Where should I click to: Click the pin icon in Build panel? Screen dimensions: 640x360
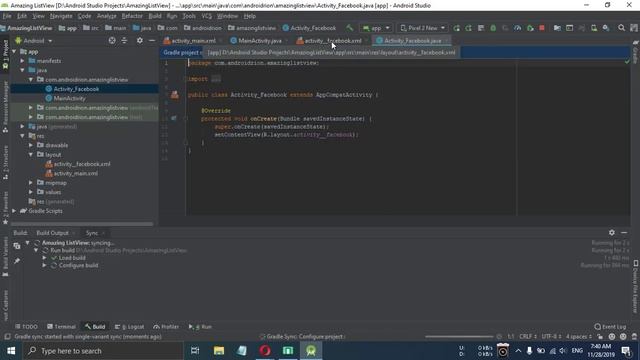click(17, 260)
